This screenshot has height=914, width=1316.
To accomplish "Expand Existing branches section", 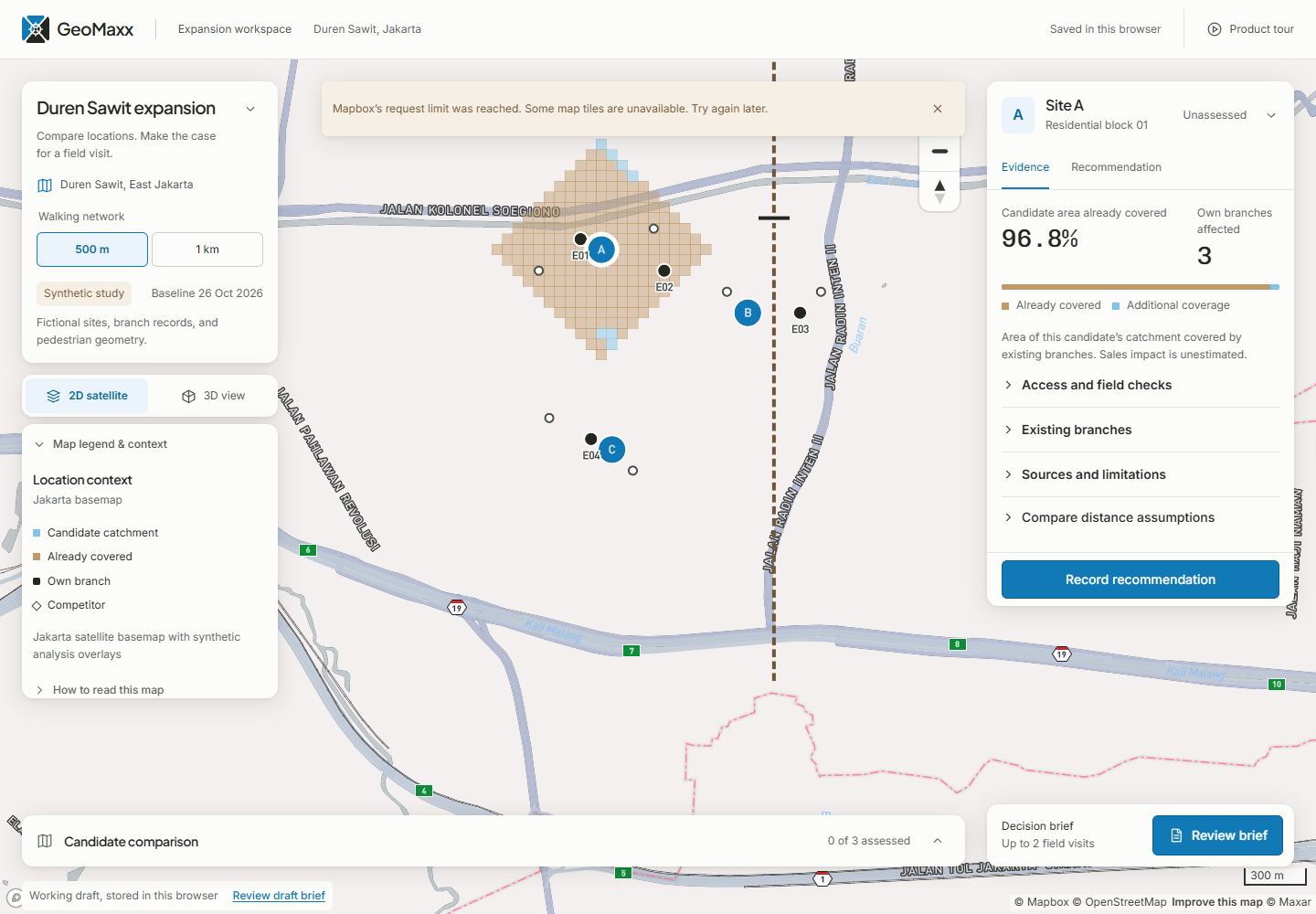I will click(1141, 430).
